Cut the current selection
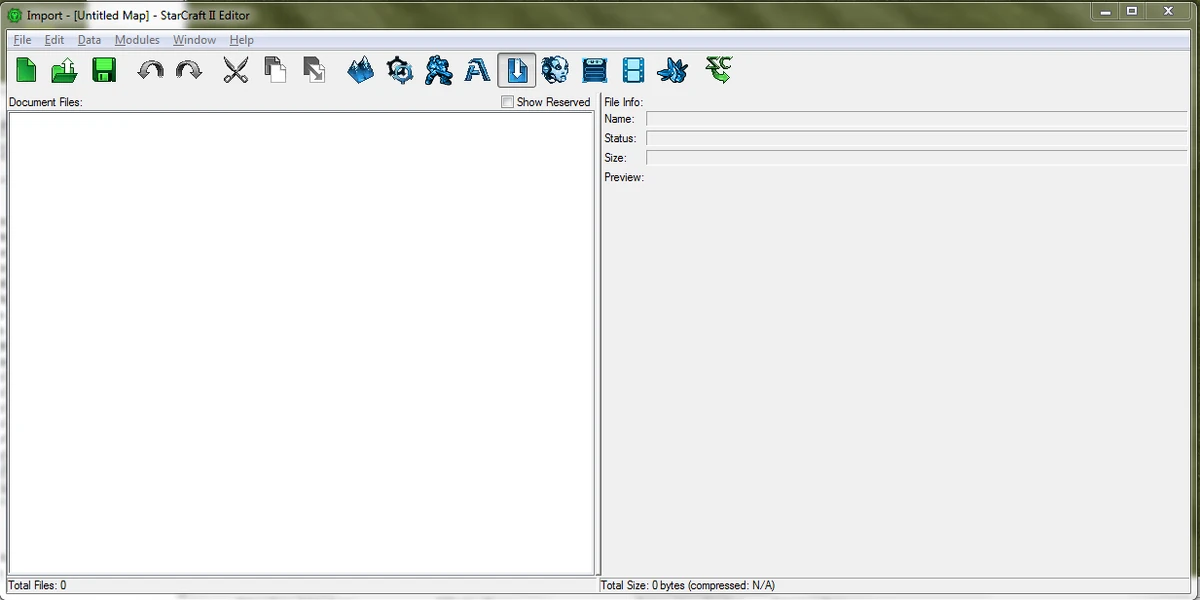This screenshot has height=600, width=1200. 235,70
